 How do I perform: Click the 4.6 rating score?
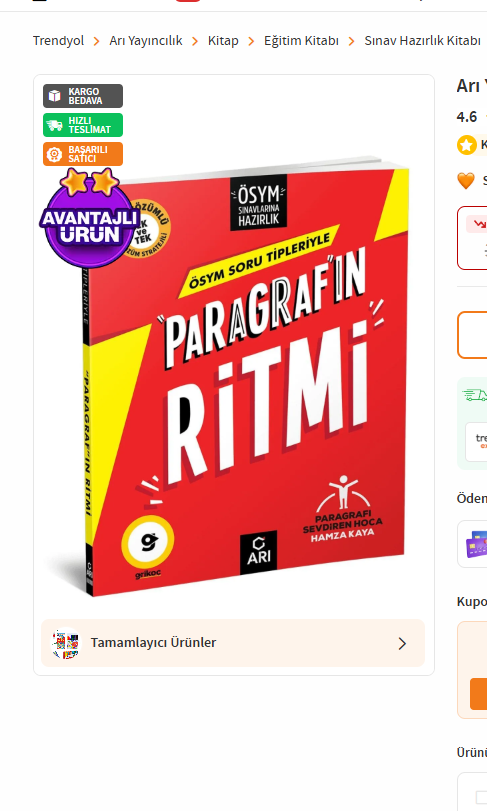click(467, 117)
